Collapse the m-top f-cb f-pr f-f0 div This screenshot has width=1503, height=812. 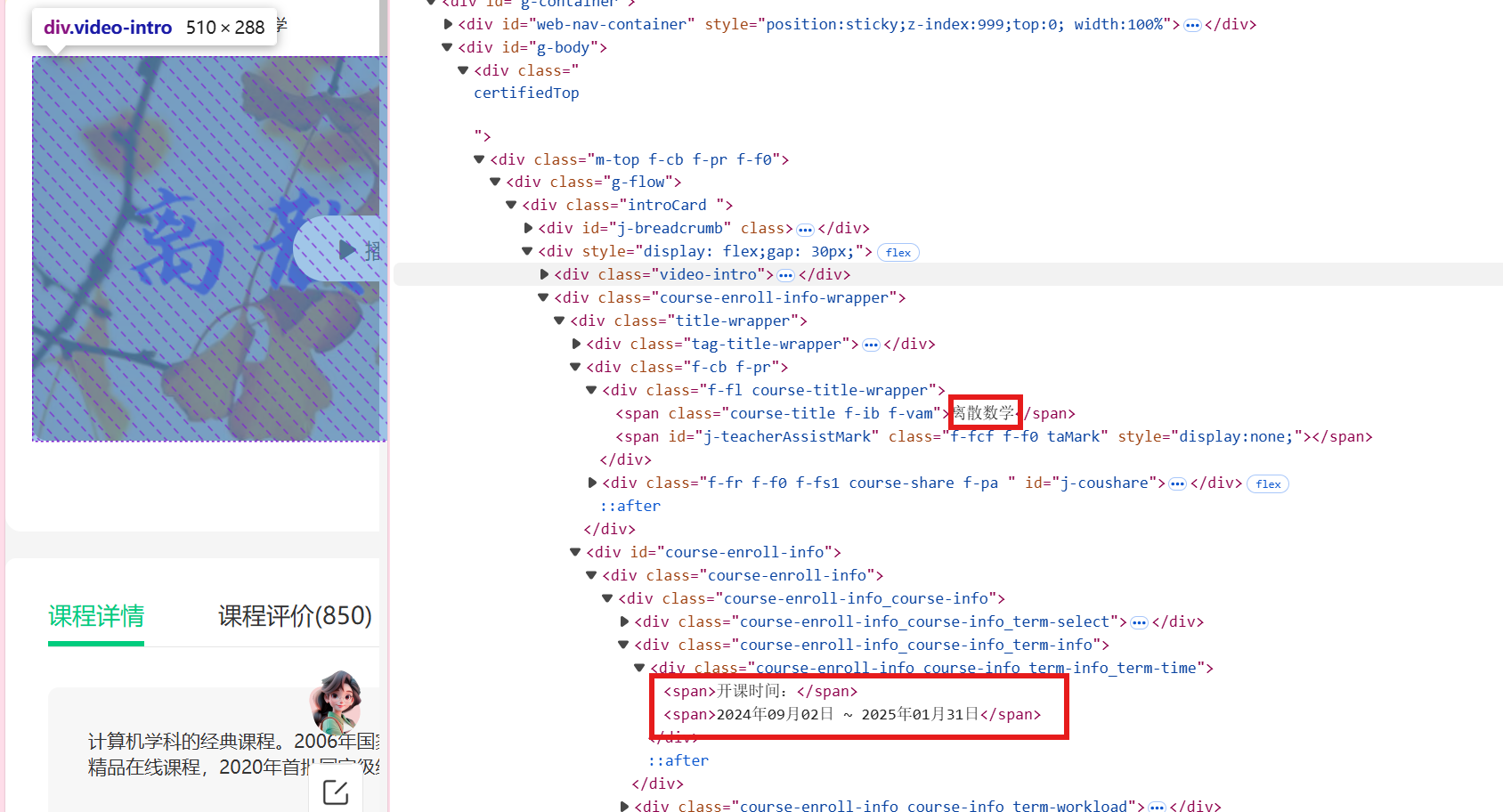(480, 159)
